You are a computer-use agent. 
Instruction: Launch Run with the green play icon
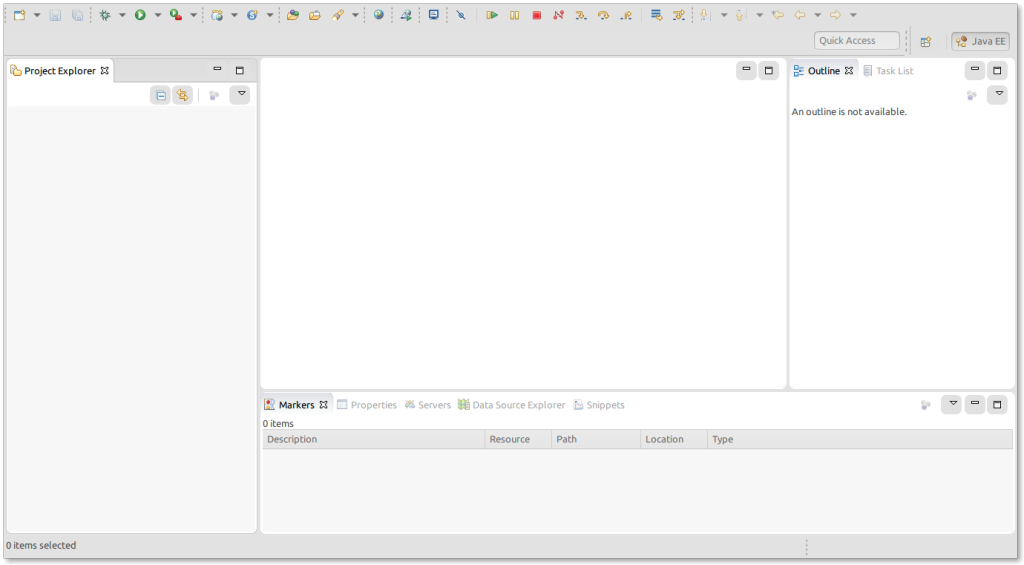click(x=140, y=15)
